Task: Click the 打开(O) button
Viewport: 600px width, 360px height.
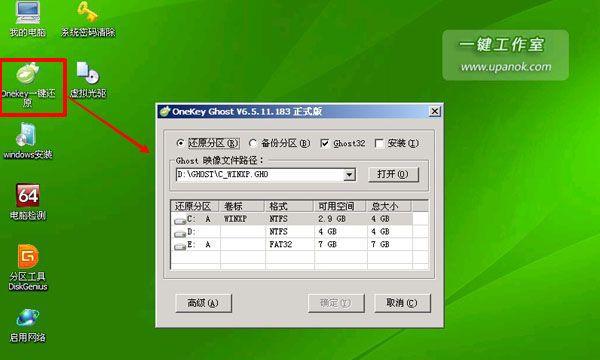Action: [x=393, y=174]
